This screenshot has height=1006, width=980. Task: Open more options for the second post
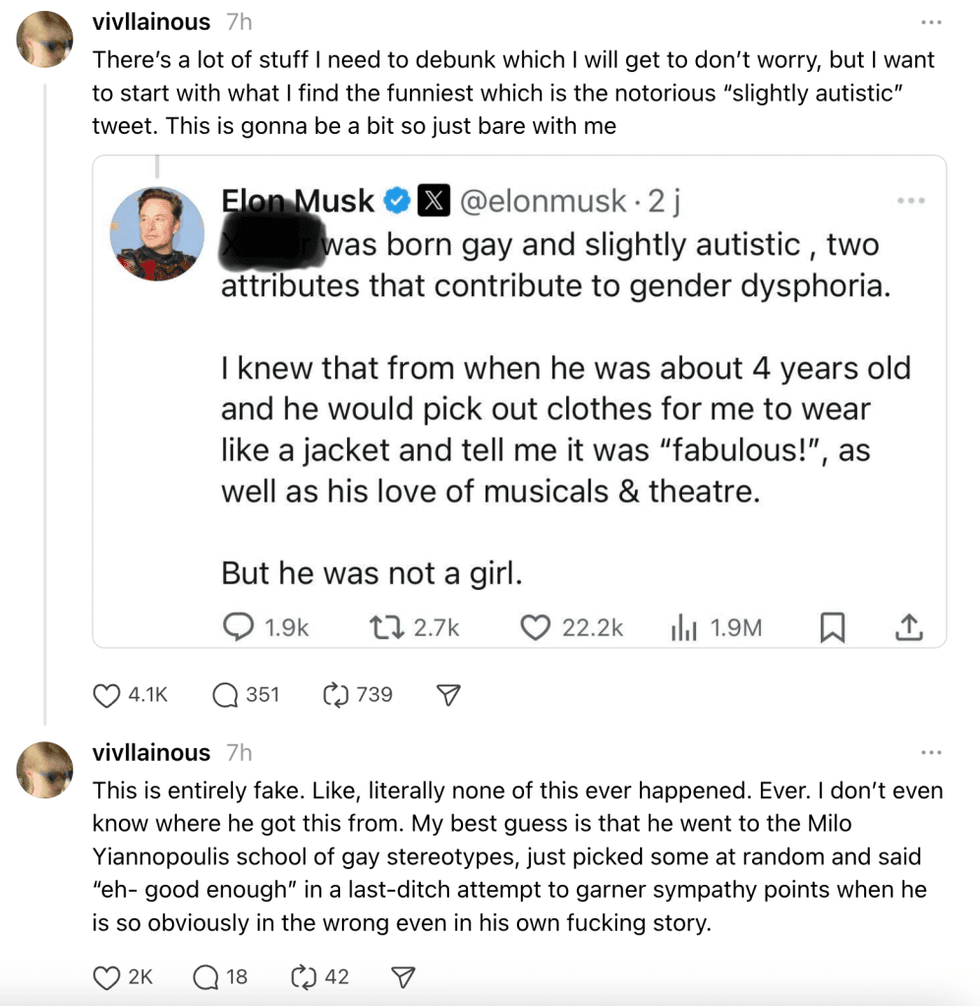[x=932, y=753]
